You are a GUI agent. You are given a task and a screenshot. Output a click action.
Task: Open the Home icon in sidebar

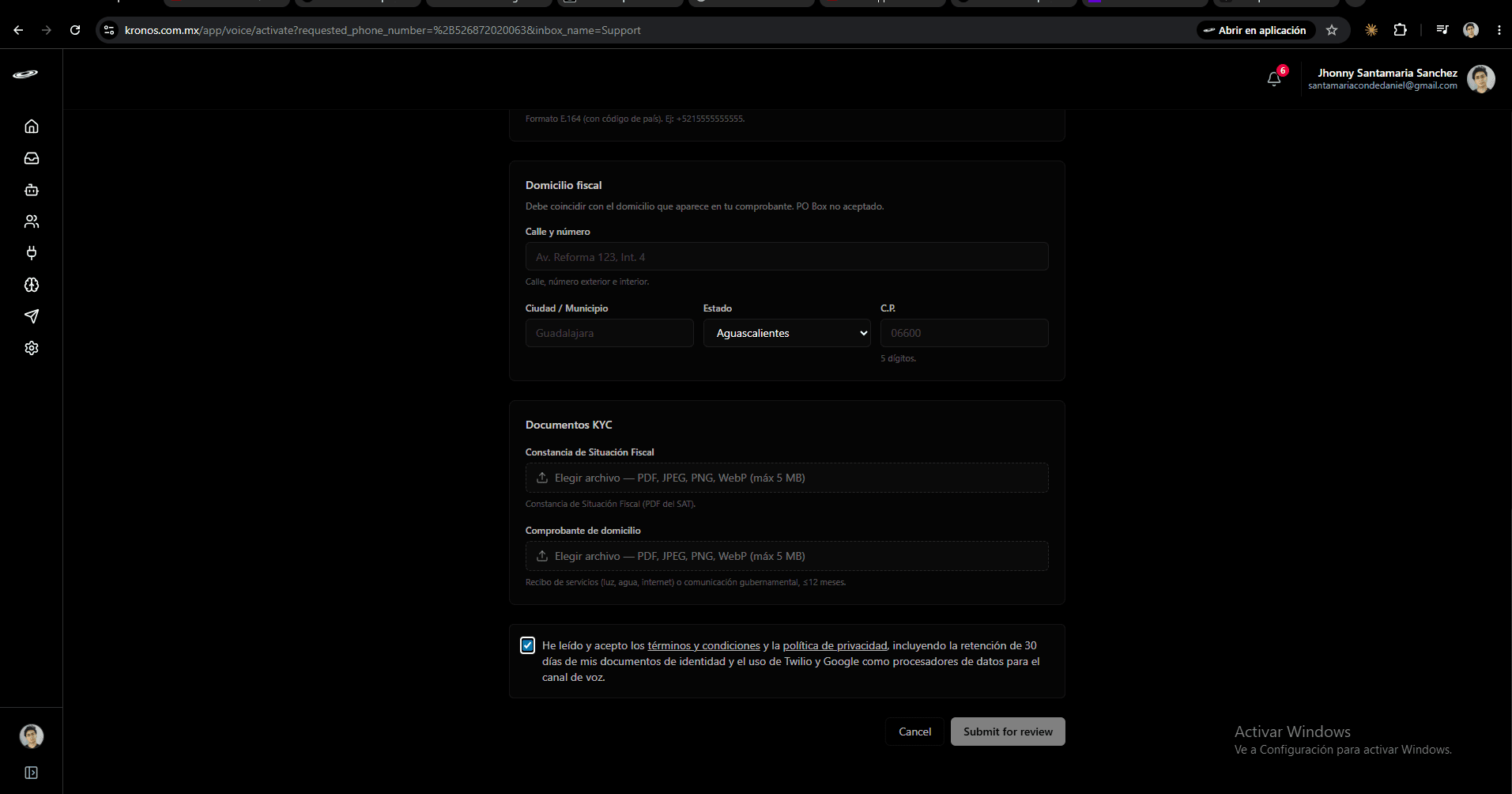coord(32,127)
